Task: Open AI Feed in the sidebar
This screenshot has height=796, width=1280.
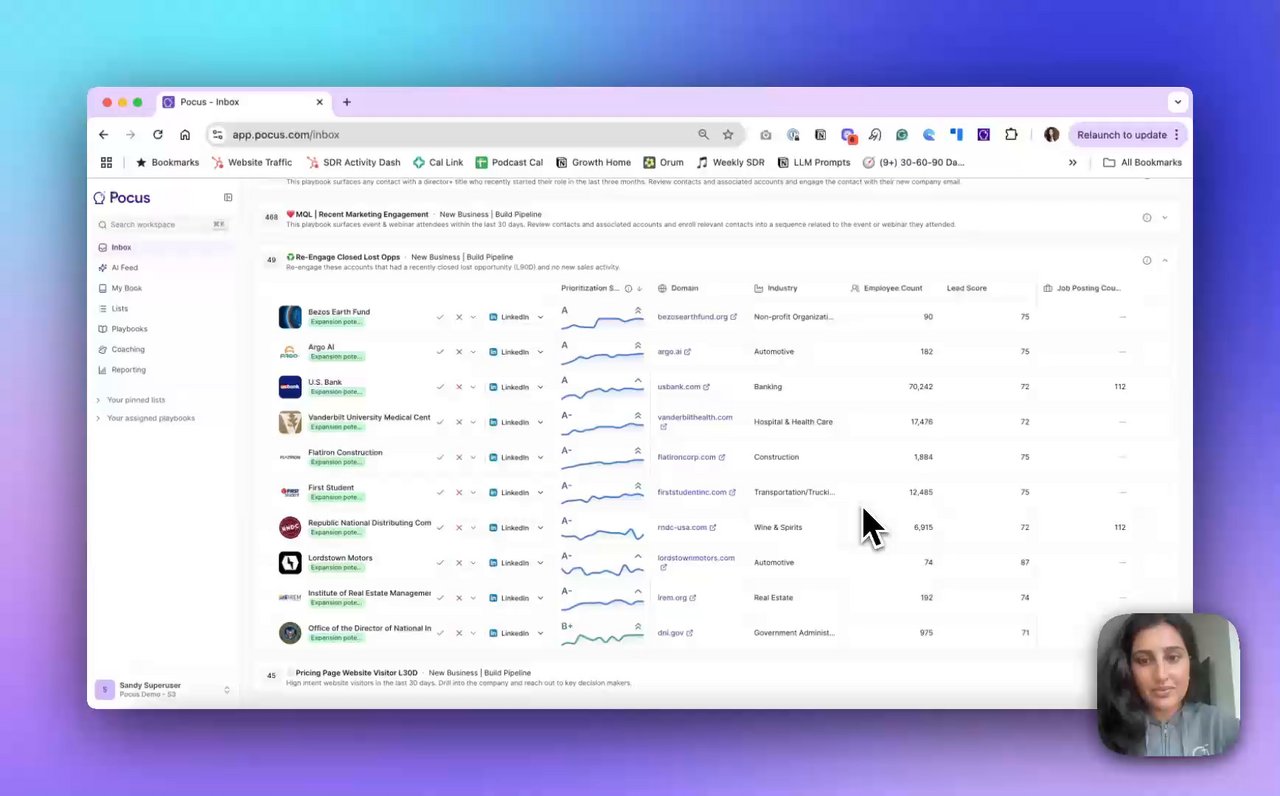Action: click(124, 268)
